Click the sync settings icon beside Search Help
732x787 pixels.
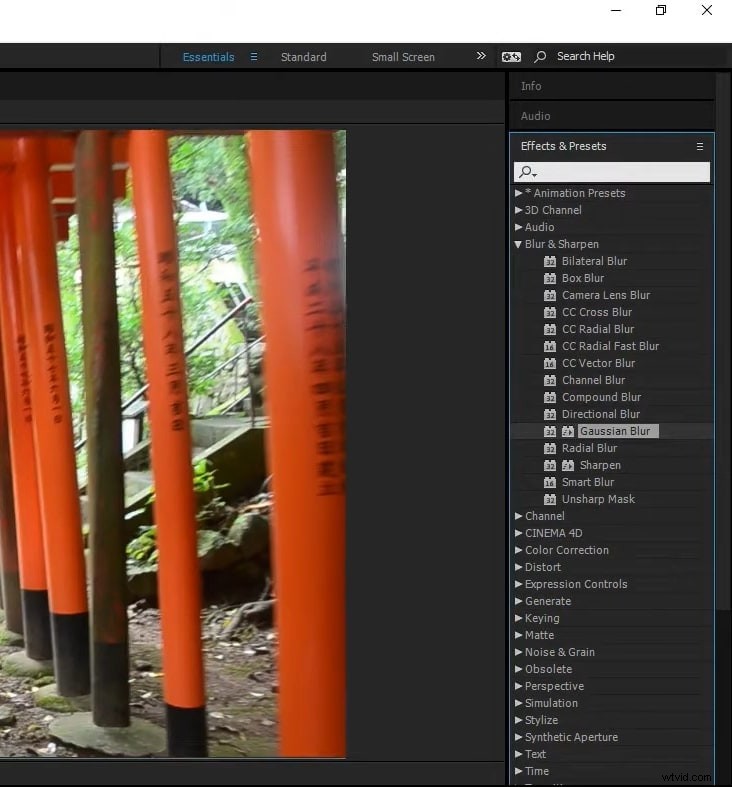511,57
